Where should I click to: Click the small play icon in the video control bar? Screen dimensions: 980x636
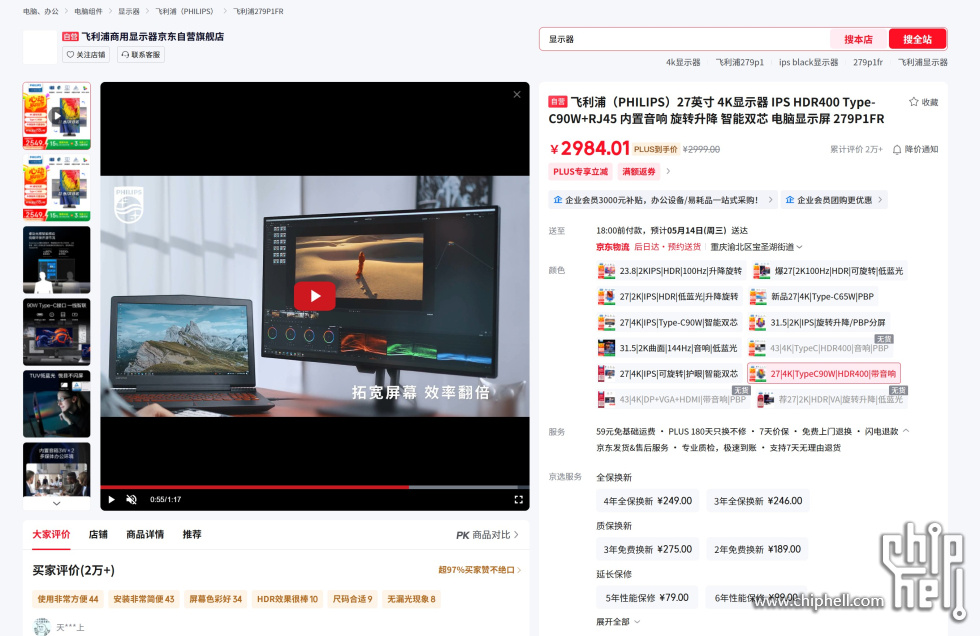pos(112,499)
